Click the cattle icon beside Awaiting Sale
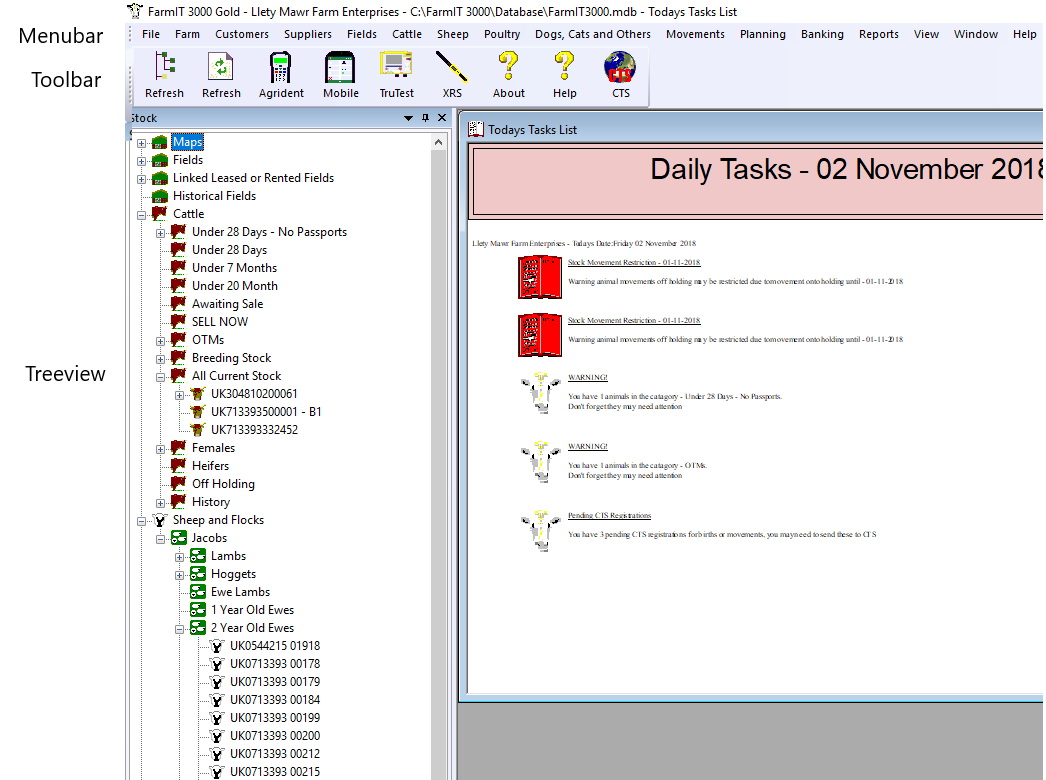 click(x=178, y=304)
